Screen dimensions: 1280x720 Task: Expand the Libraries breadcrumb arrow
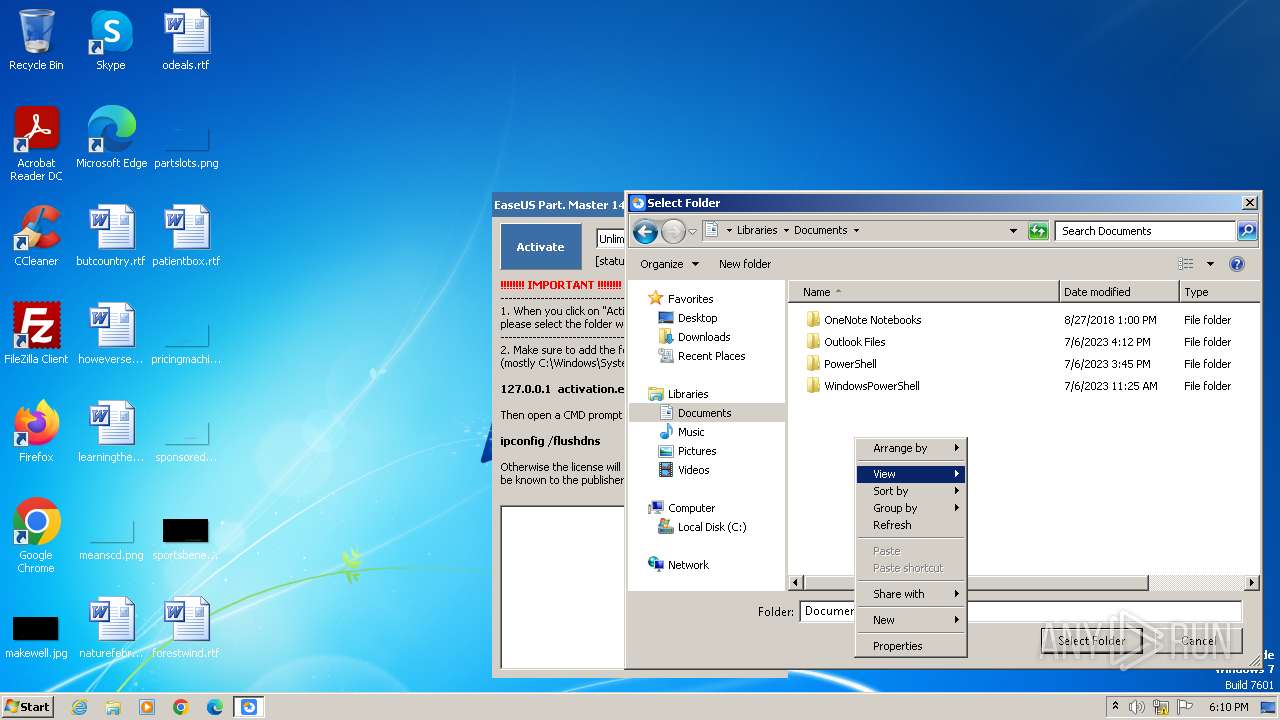(786, 231)
